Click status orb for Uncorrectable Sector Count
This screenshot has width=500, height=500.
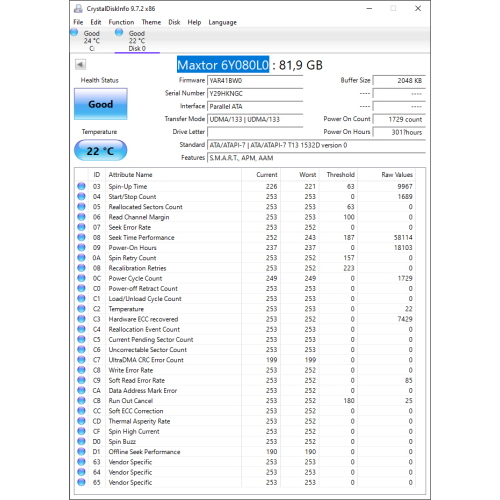[x=81, y=349]
